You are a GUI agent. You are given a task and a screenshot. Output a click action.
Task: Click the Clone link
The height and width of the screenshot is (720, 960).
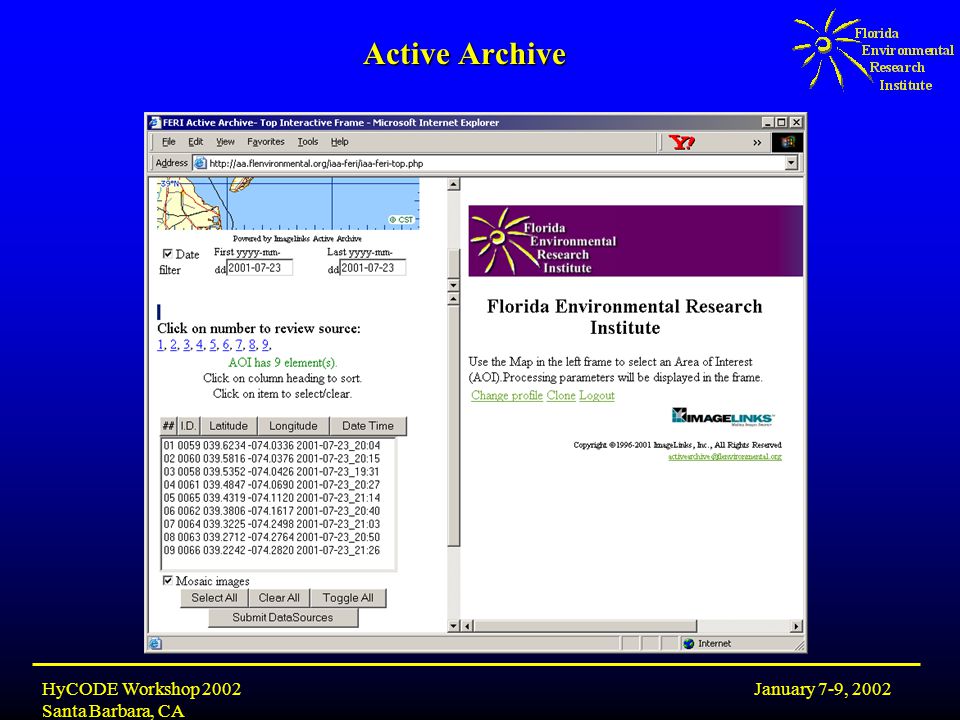[x=561, y=396]
